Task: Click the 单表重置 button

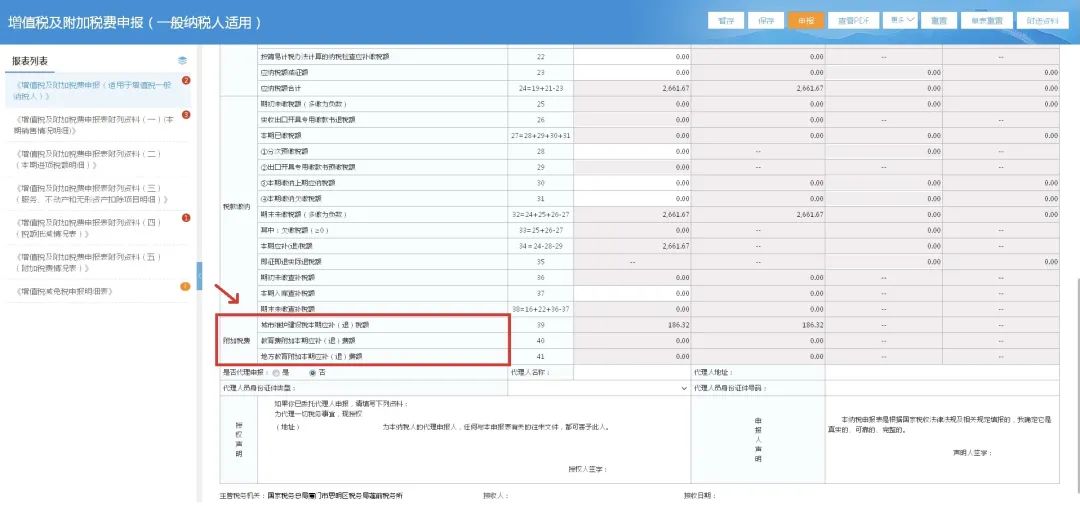Action: tap(986, 21)
